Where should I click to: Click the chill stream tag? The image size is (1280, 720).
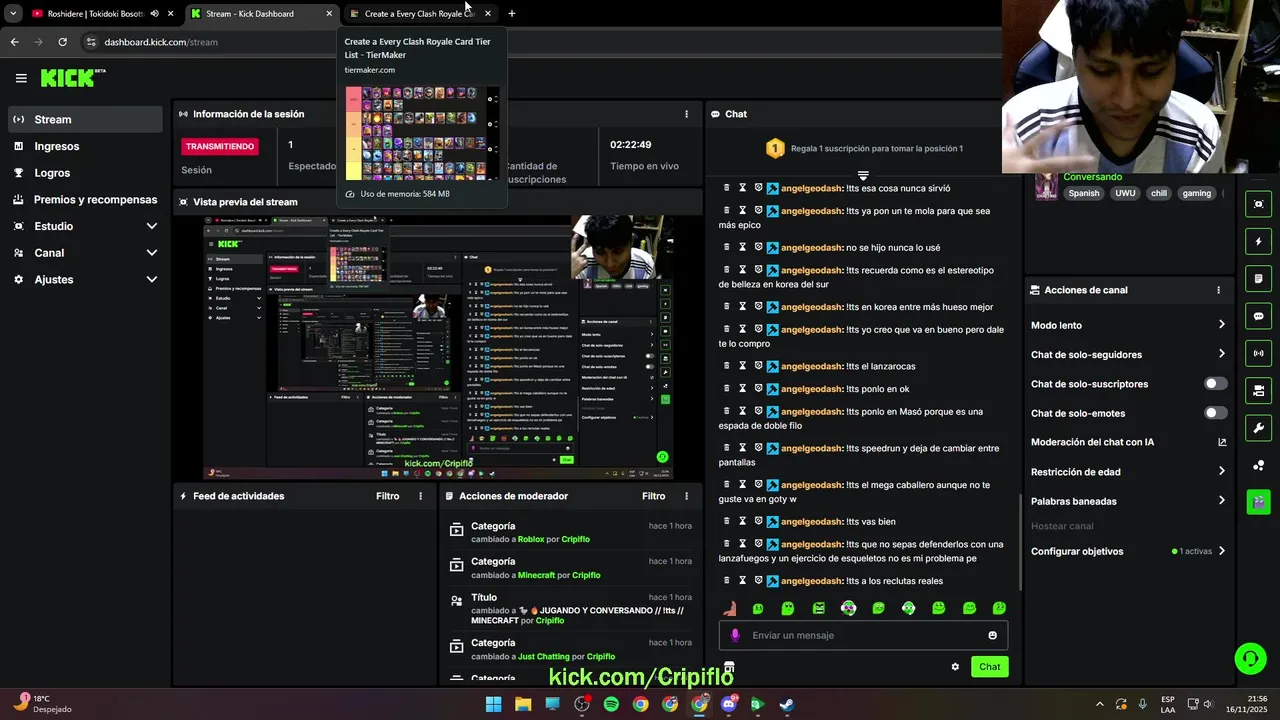1158,193
